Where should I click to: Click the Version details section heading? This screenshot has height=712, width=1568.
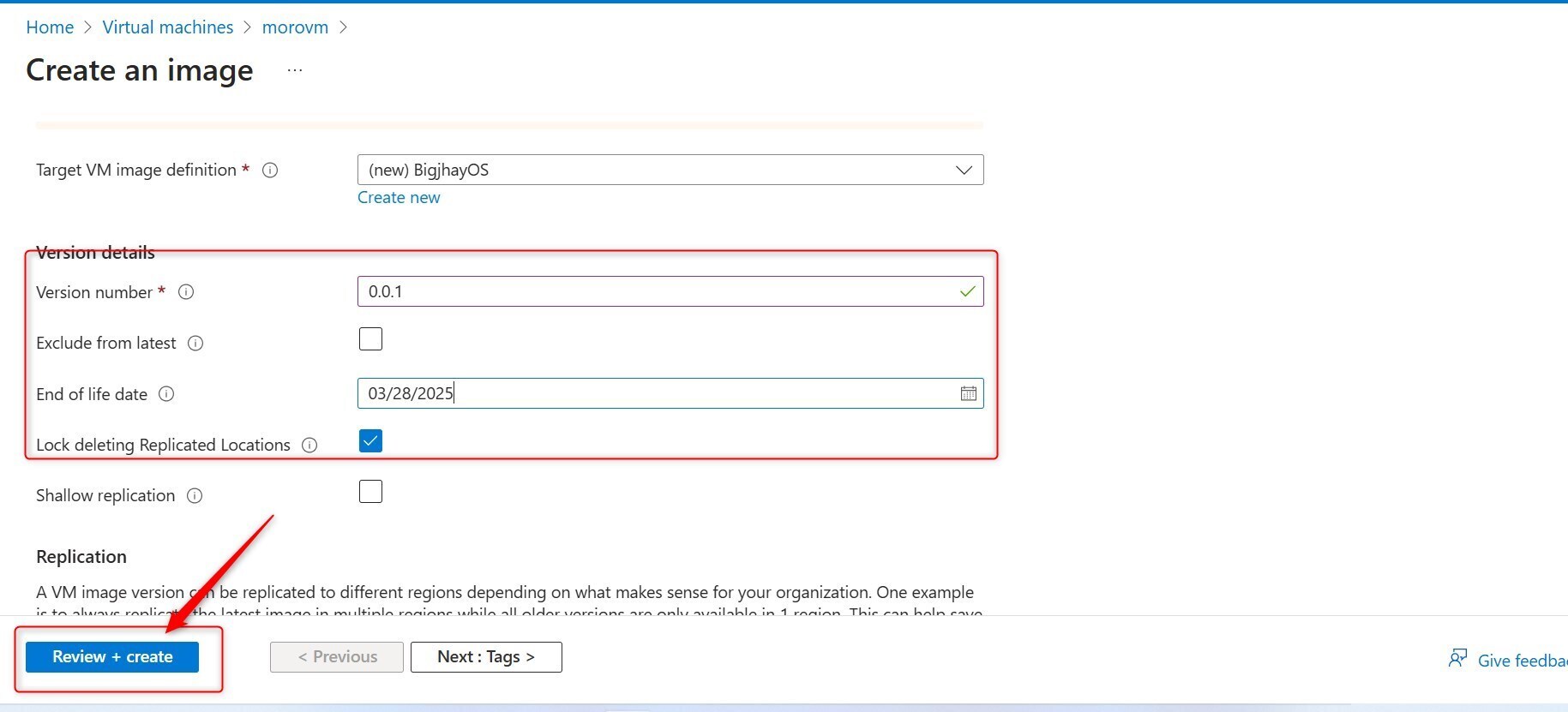95,253
